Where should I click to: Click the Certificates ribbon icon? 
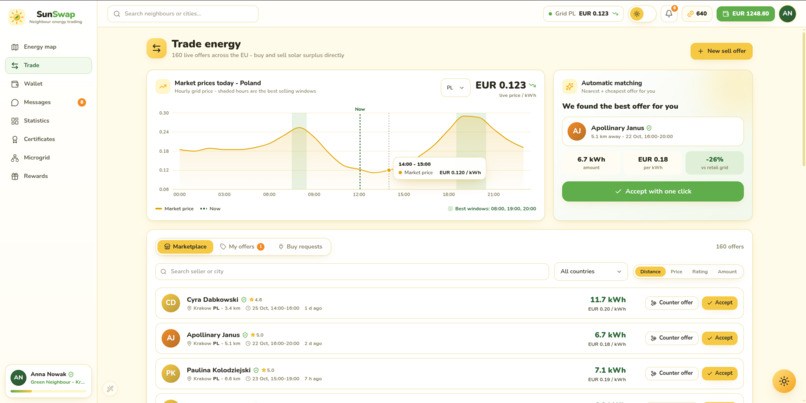point(14,139)
